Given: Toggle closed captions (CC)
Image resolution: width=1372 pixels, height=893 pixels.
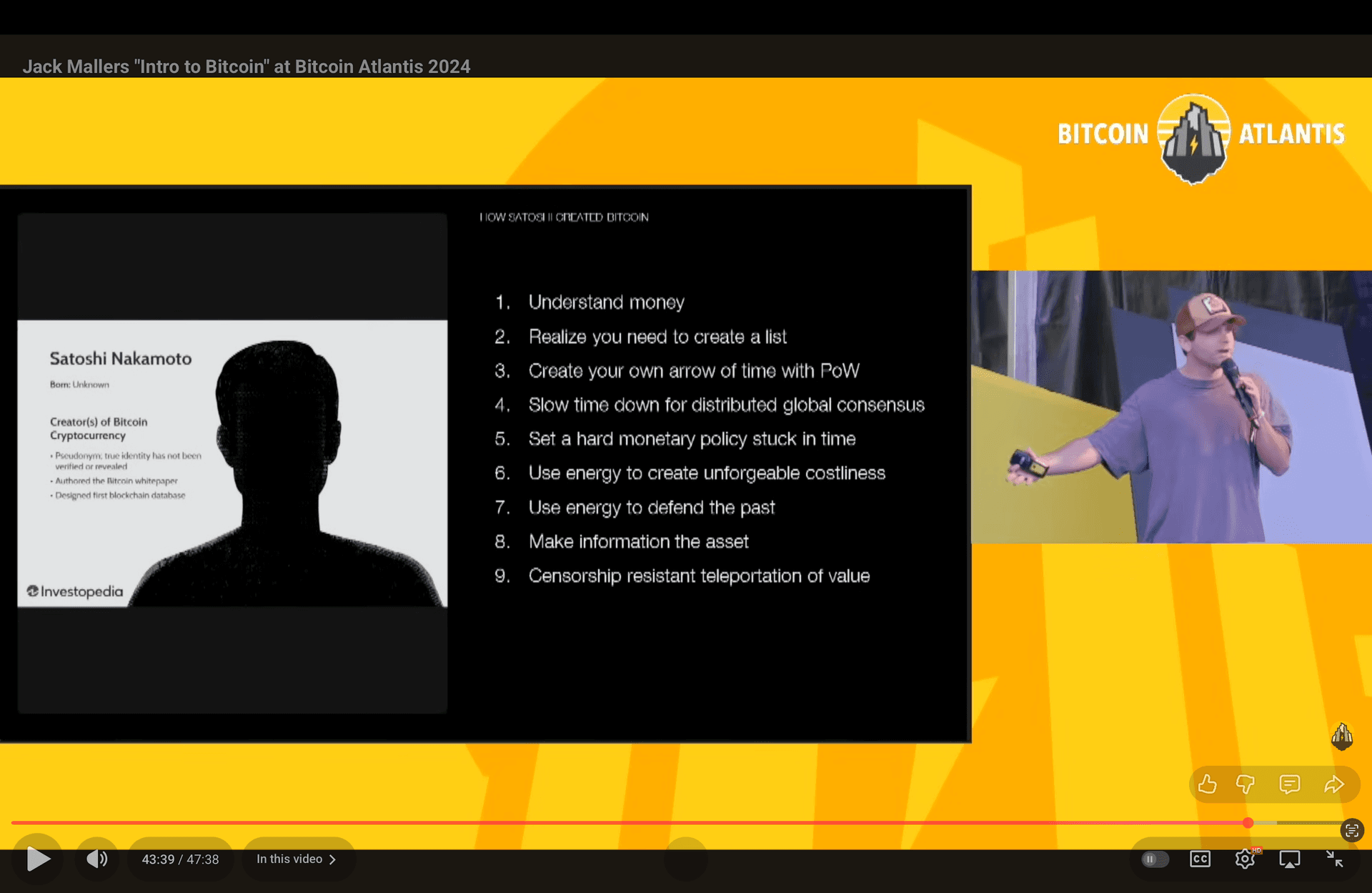Looking at the screenshot, I should 1200,859.
